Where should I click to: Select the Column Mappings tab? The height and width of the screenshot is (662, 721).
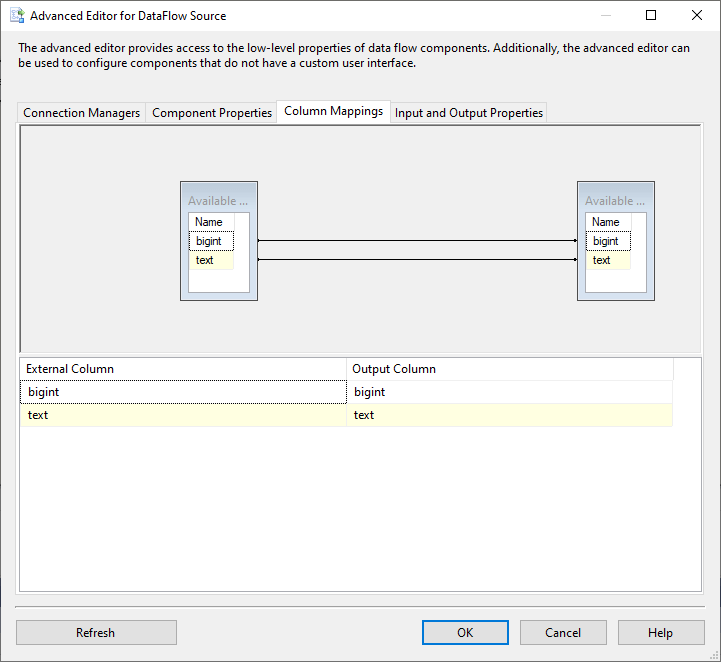point(333,112)
